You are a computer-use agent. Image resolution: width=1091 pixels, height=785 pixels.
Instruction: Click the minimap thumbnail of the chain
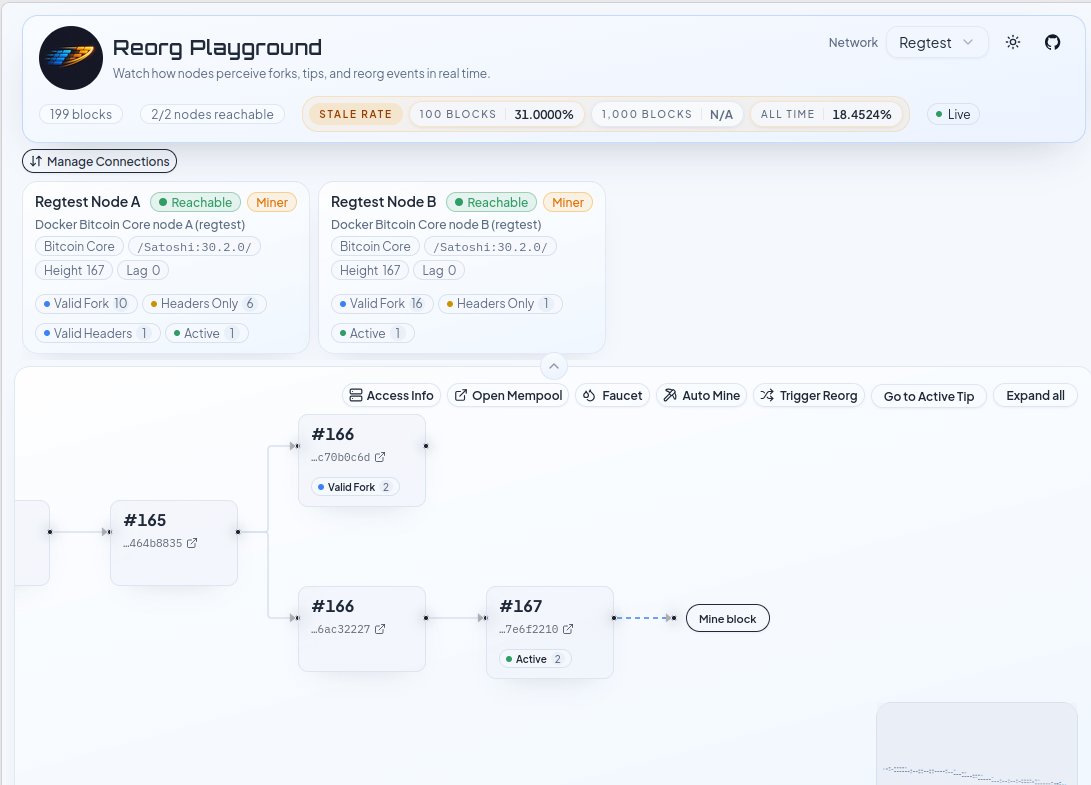(x=977, y=744)
